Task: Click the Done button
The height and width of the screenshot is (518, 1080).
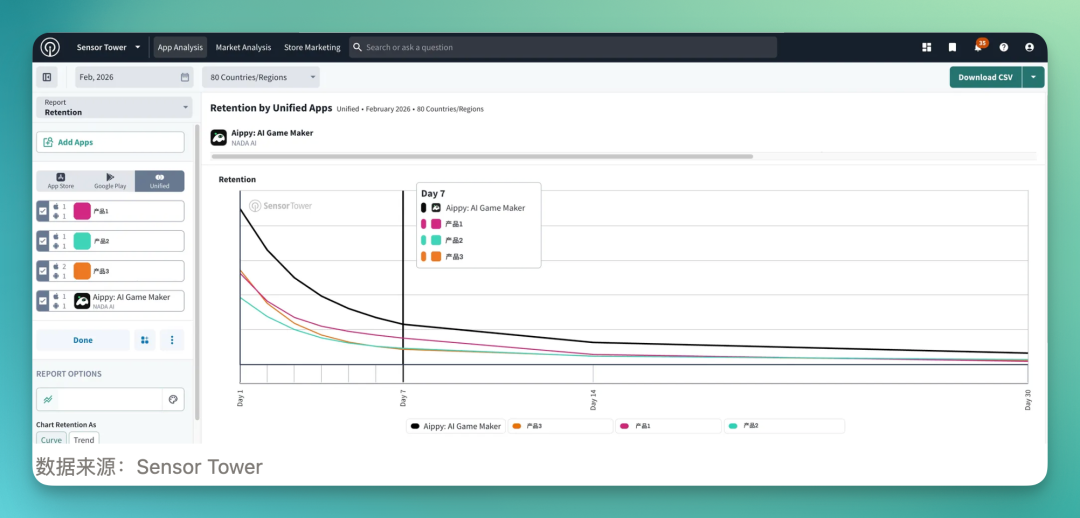Action: tap(83, 340)
